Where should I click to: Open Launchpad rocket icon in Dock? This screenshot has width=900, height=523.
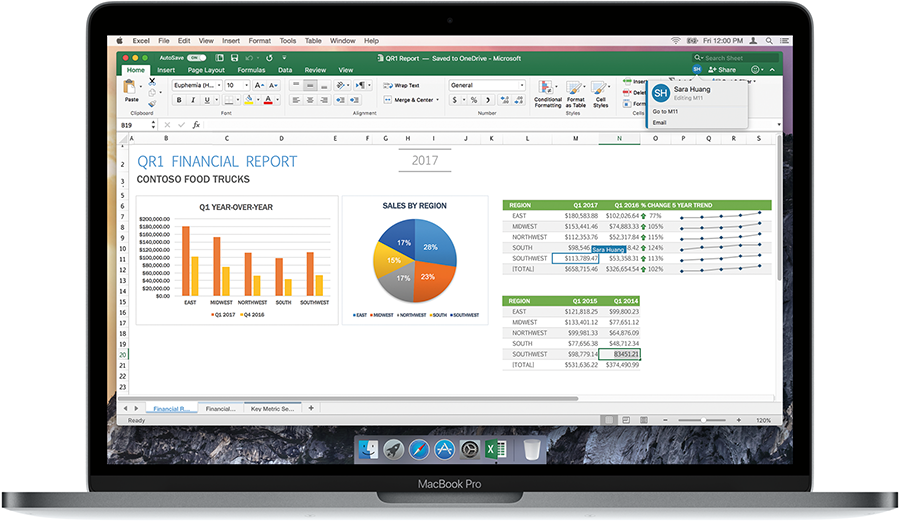click(393, 449)
